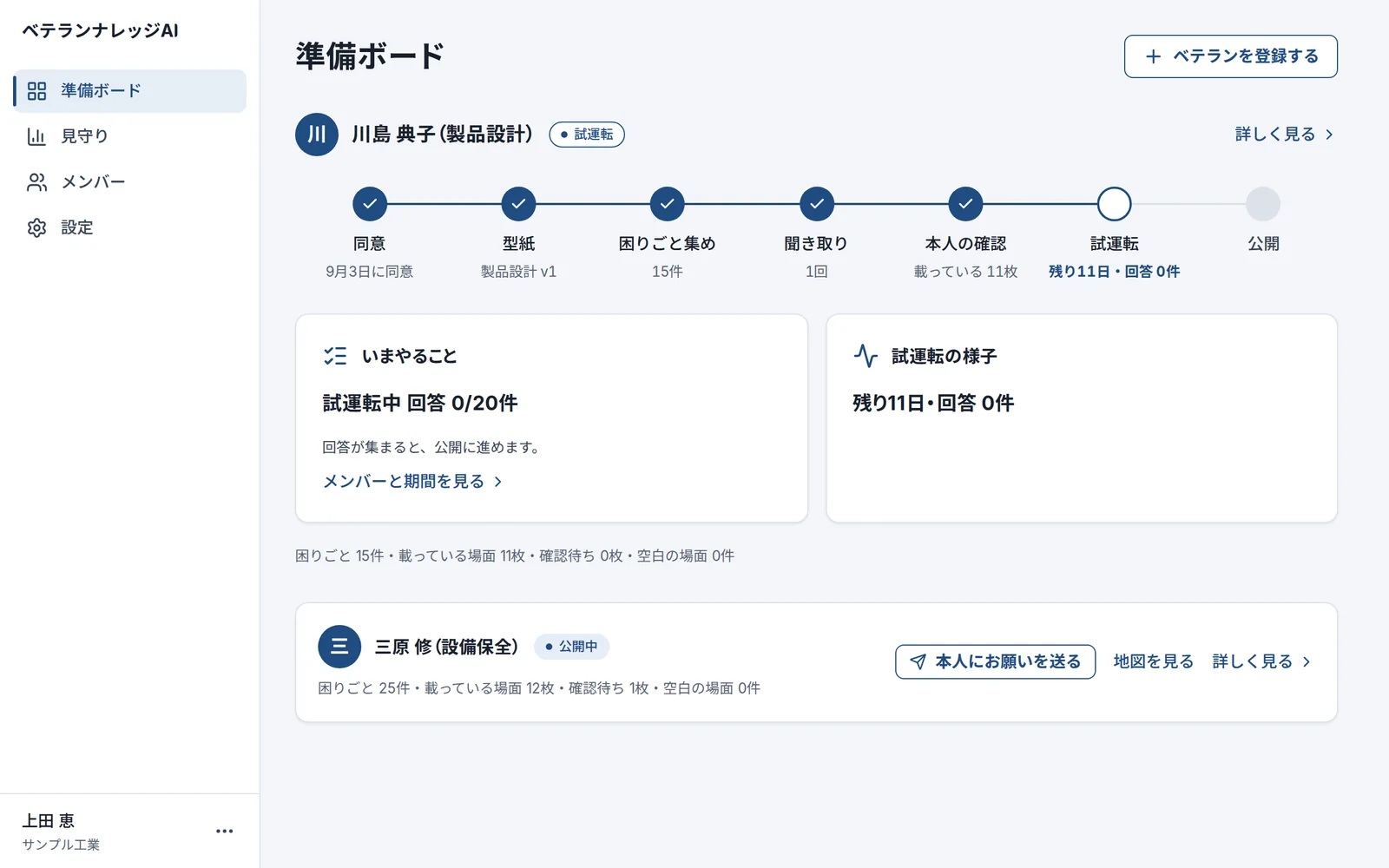The height and width of the screenshot is (868, 1389).
Task: Open 地図を見る link
Action: tap(1154, 661)
